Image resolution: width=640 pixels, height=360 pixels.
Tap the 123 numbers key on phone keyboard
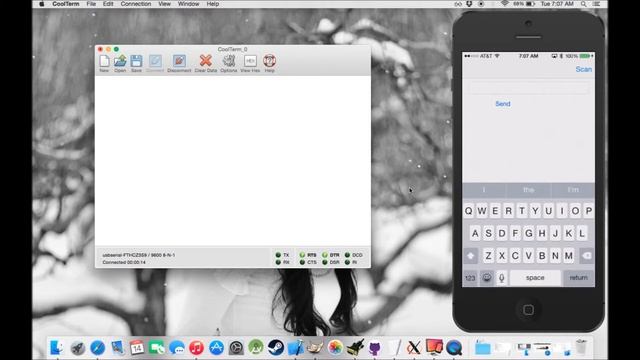coord(470,278)
